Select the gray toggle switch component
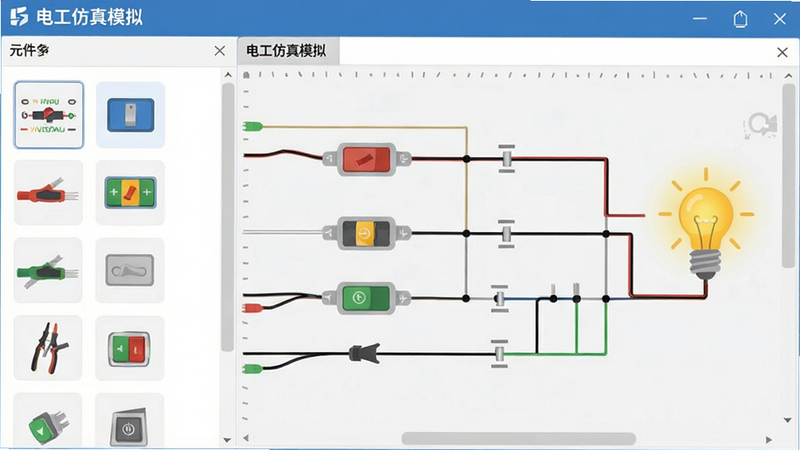This screenshot has height=450, width=800. click(x=130, y=270)
